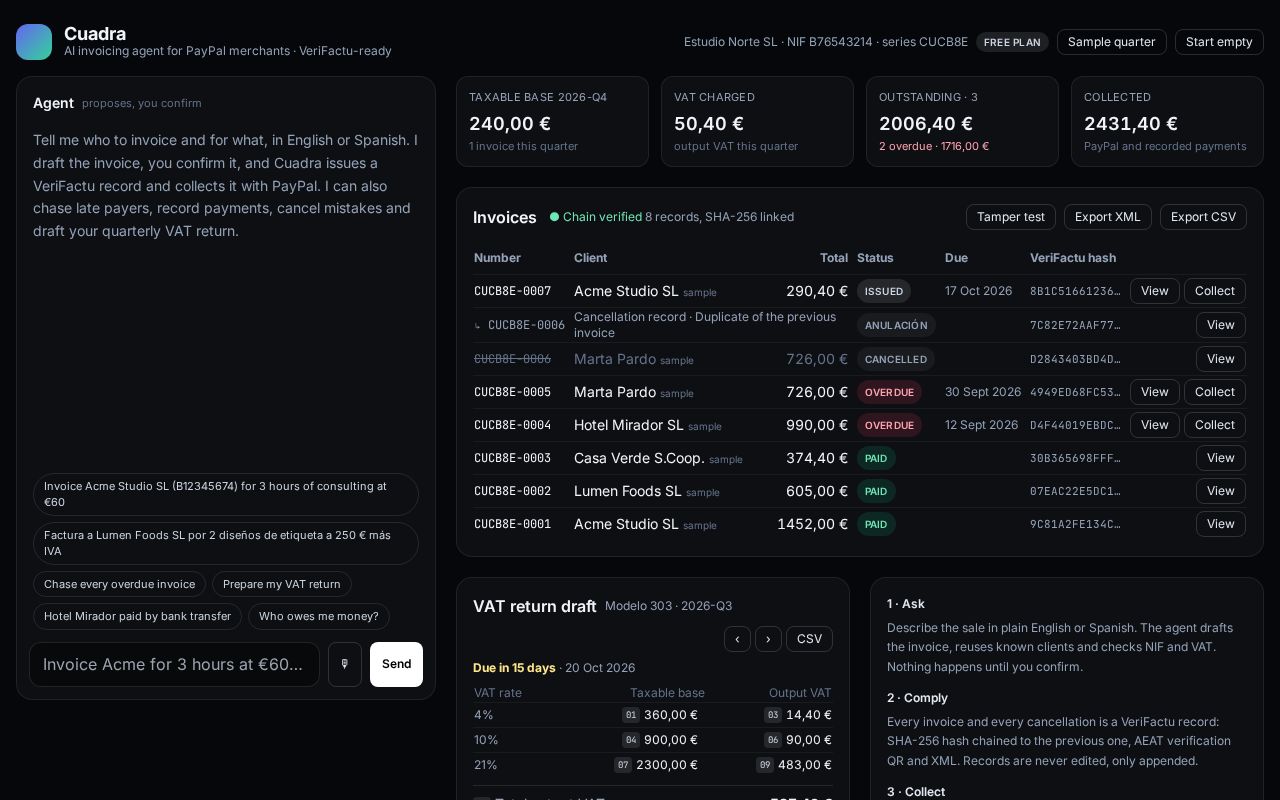View Lumen Foods invoice CUCB8E-0002
Image resolution: width=1280 pixels, height=800 pixels.
pos(1220,491)
